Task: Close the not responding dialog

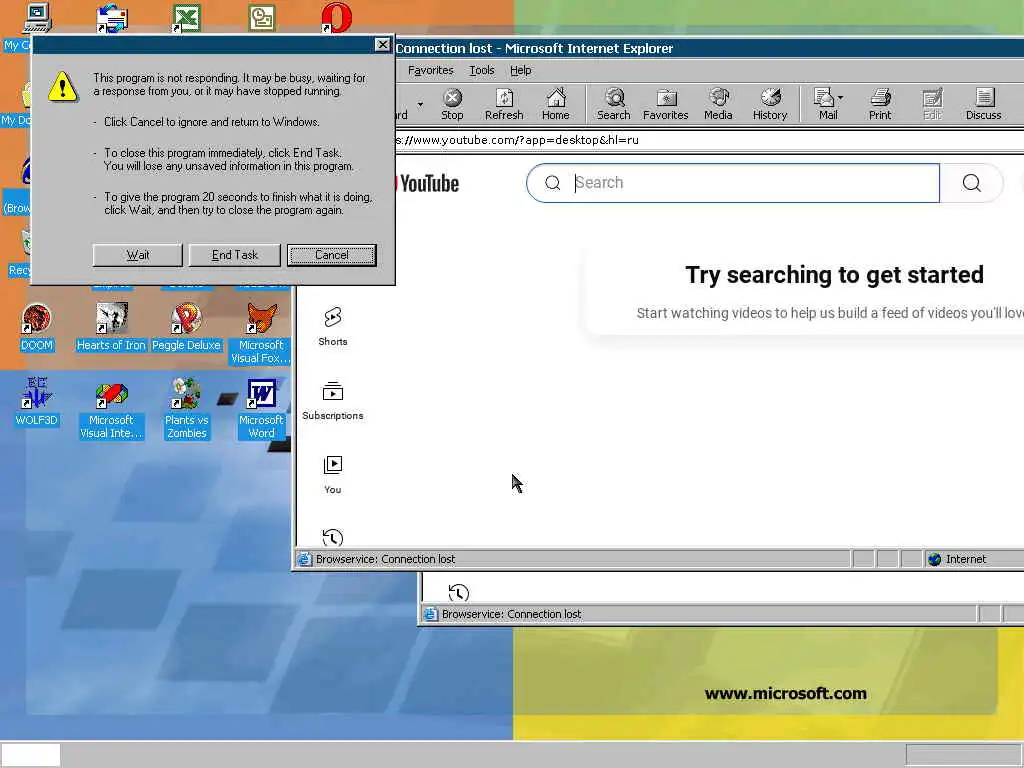Action: tap(382, 44)
